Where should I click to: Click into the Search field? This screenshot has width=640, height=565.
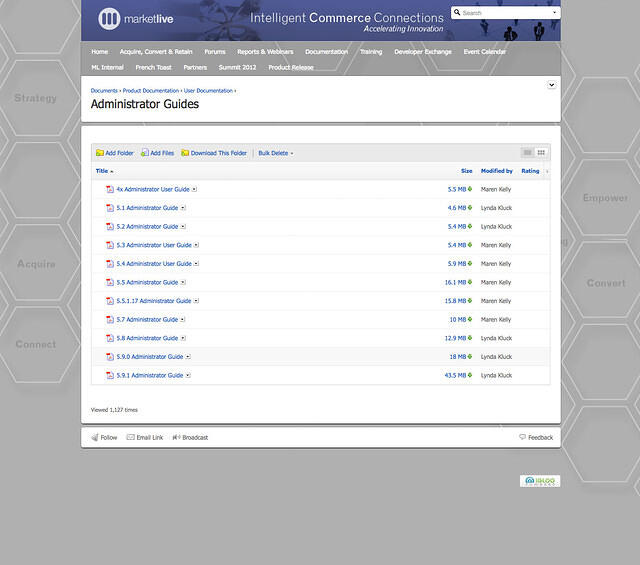(x=505, y=13)
